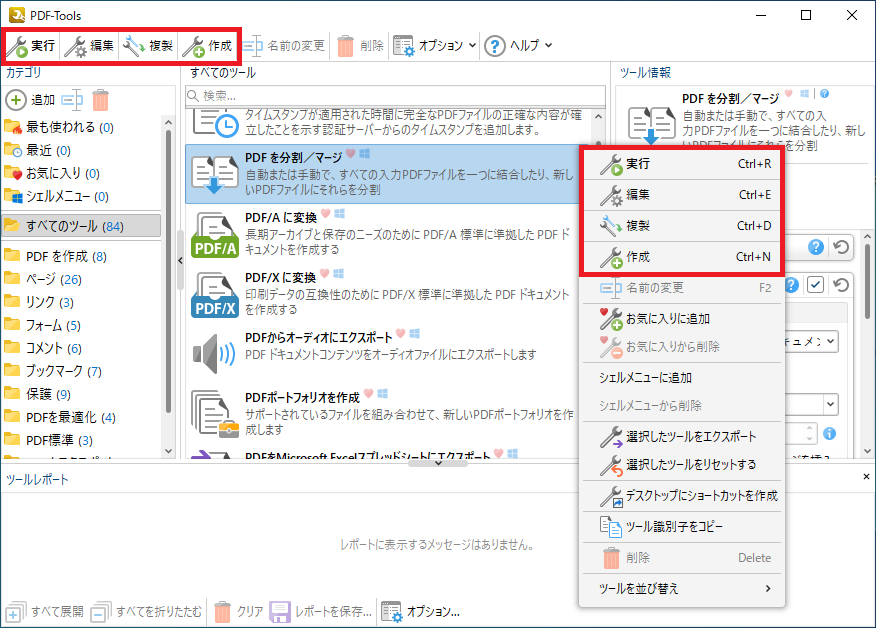Screen dimensions: 876x628
Task: Toggle the checkbox in the tool info options
Action: click(x=816, y=285)
